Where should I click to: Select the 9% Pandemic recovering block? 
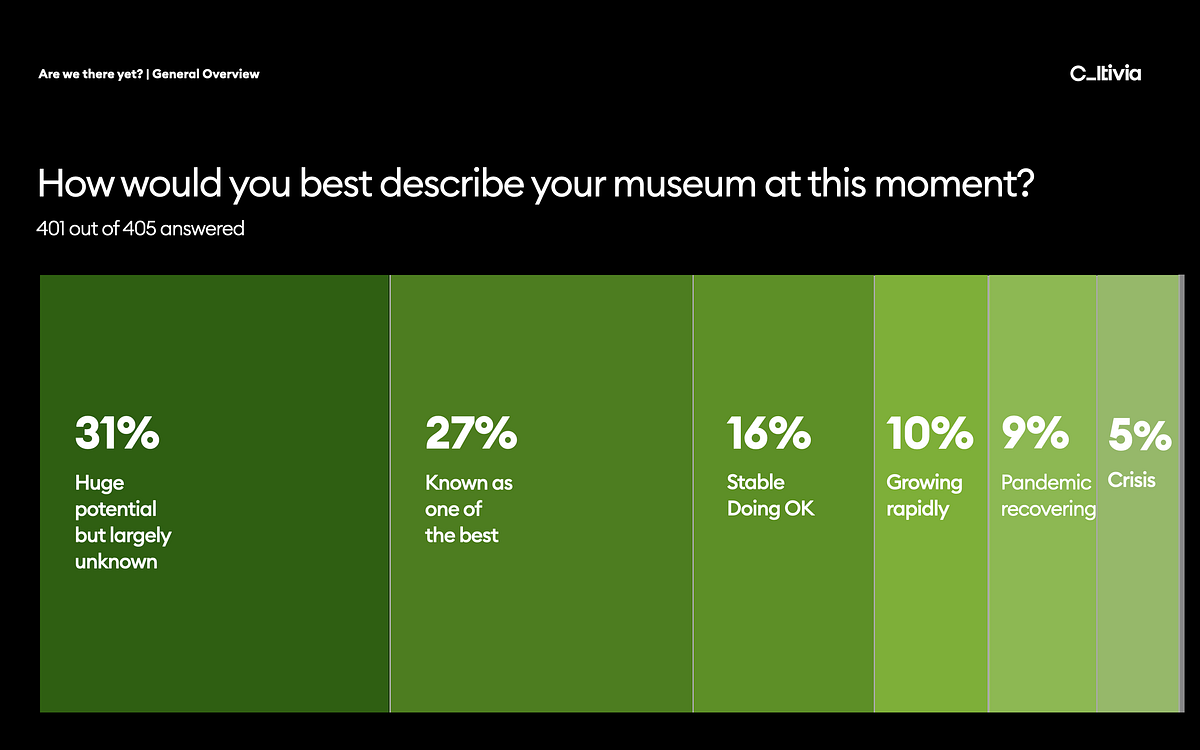(x=1043, y=493)
